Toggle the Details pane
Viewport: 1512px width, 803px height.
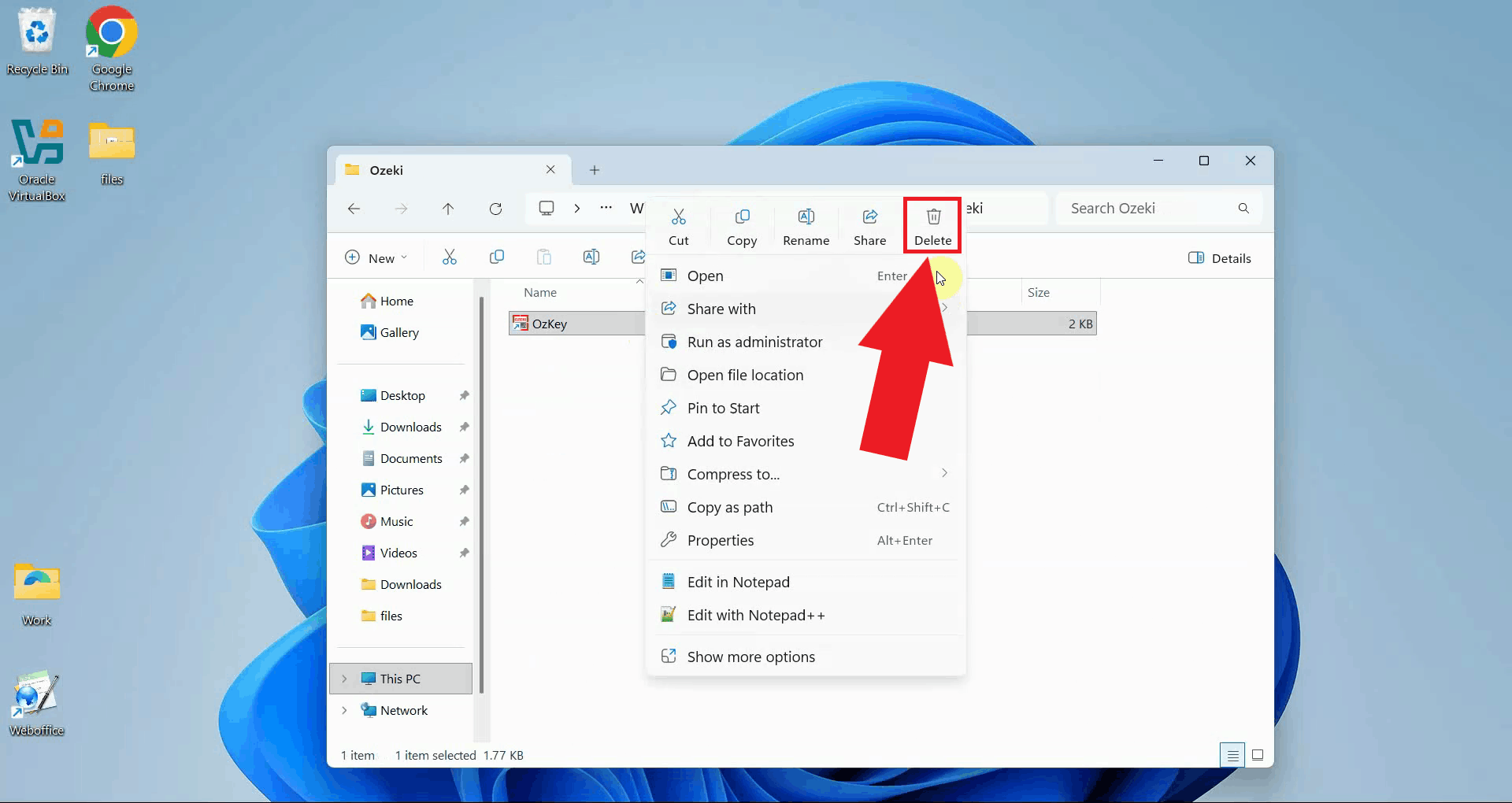(x=1219, y=257)
